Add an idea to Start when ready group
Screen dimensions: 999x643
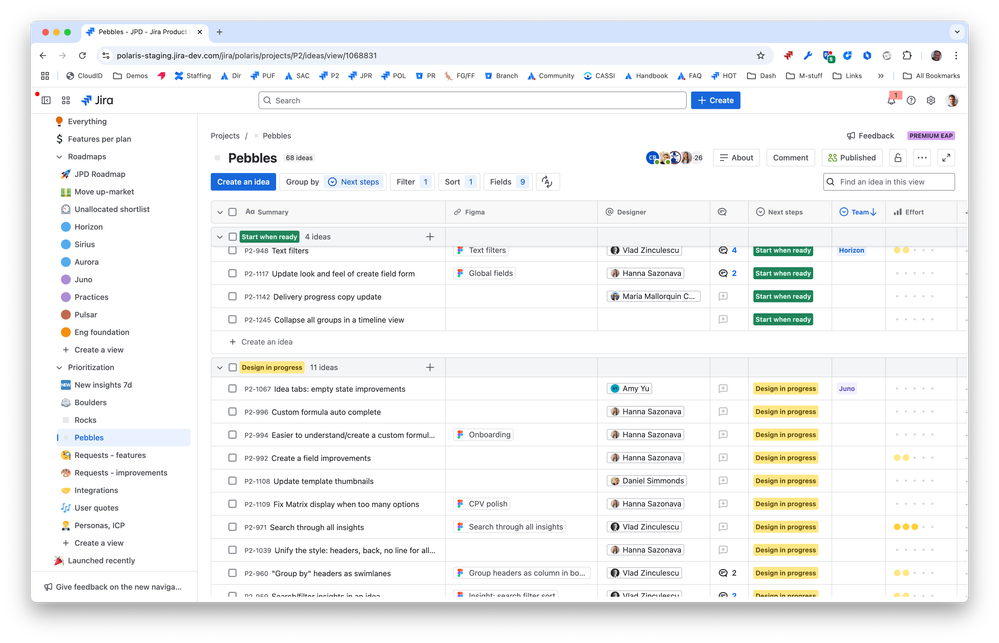tap(430, 236)
